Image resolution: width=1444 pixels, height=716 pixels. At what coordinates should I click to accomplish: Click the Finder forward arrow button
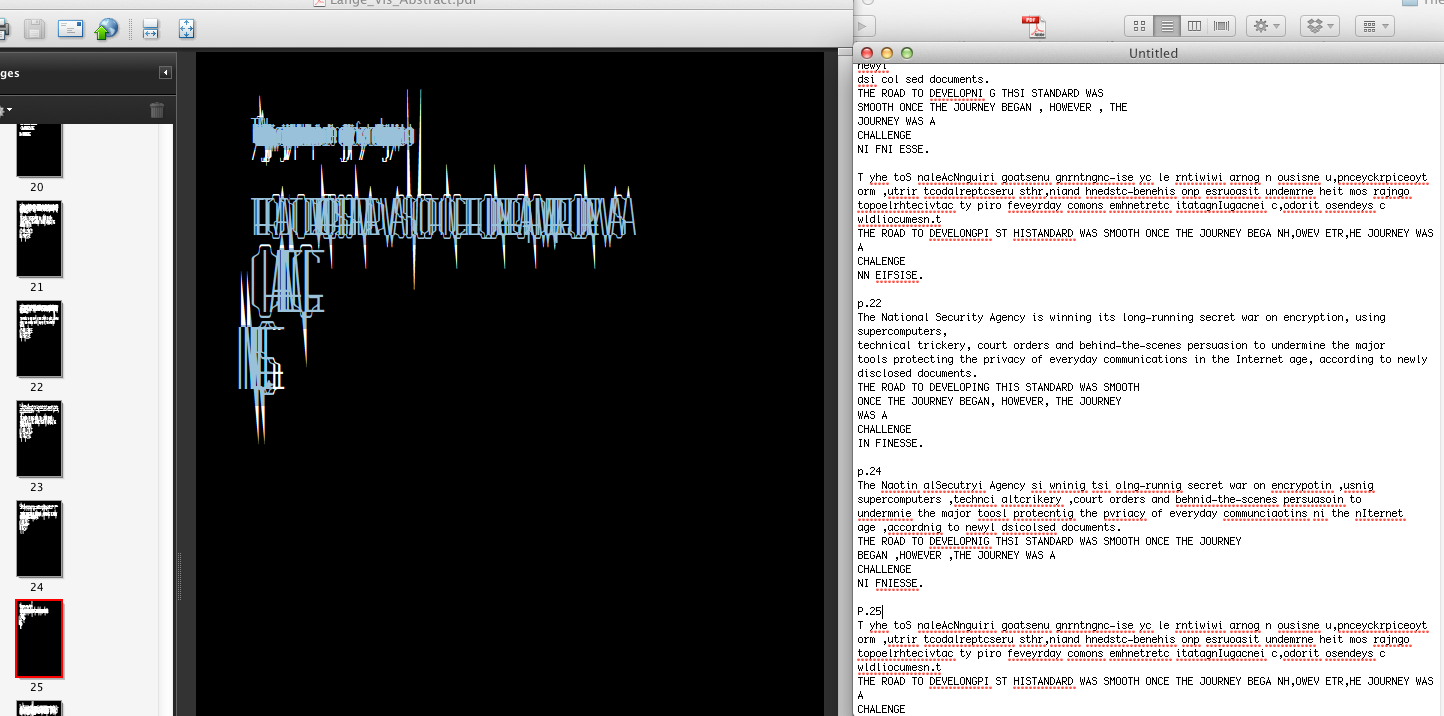pyautogui.click(x=864, y=26)
